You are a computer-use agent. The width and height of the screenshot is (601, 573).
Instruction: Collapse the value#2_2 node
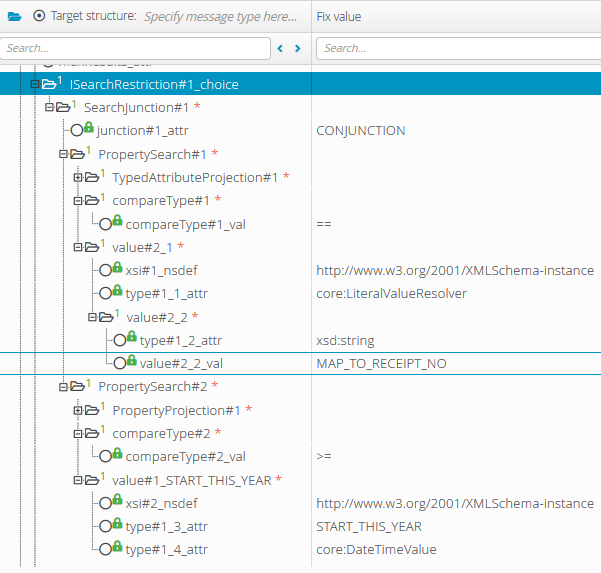point(92,317)
